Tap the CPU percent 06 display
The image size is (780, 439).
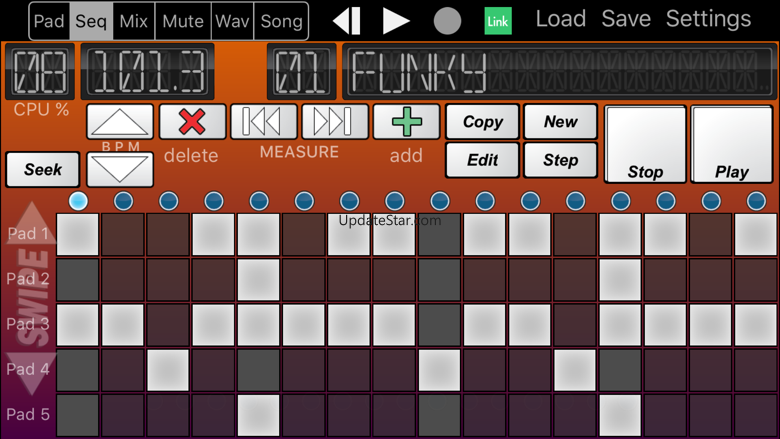(40, 72)
